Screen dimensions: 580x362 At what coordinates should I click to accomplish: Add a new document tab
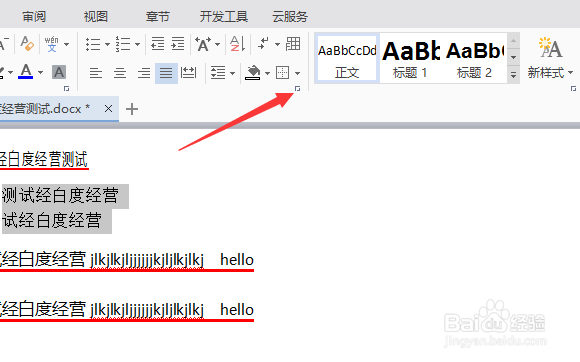[x=132, y=109]
